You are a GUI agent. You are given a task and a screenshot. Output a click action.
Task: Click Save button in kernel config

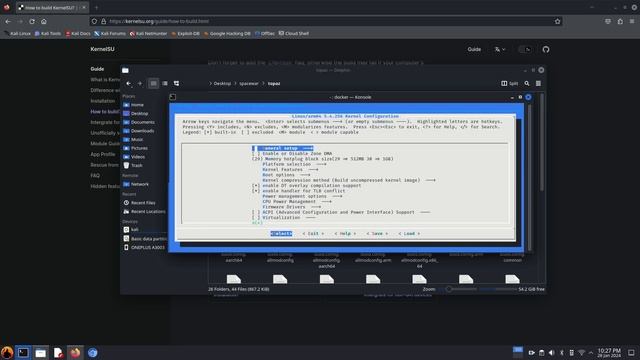coord(377,233)
